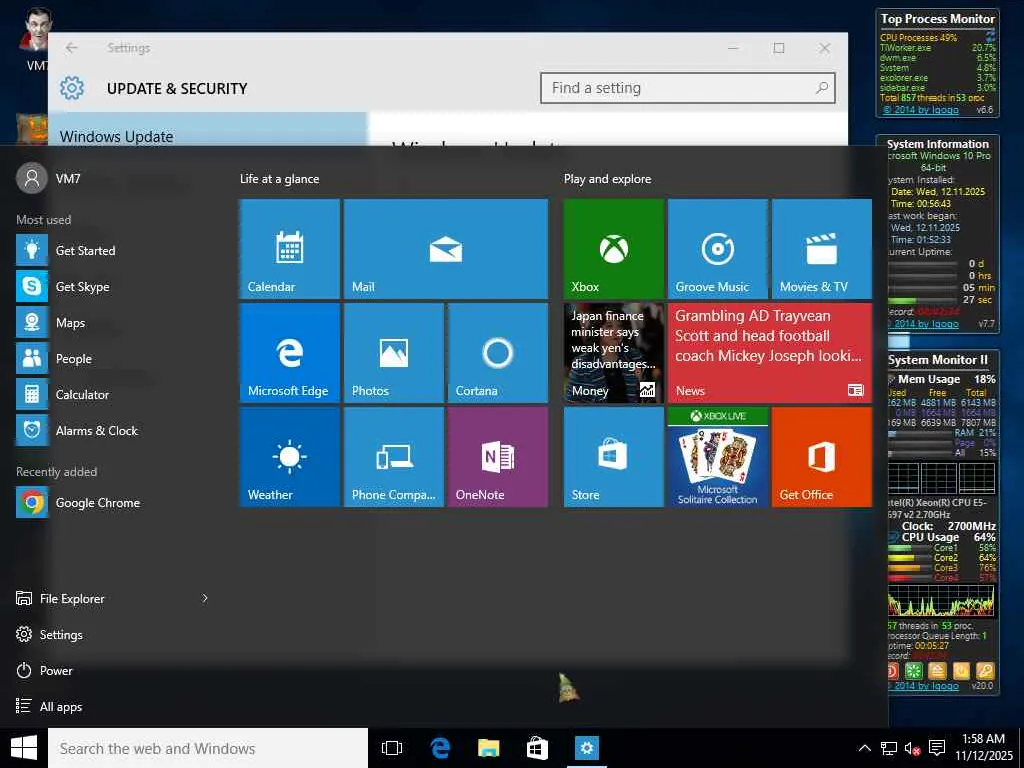1024x768 pixels.
Task: Click the key icon in System Monitor II
Action: (x=985, y=671)
